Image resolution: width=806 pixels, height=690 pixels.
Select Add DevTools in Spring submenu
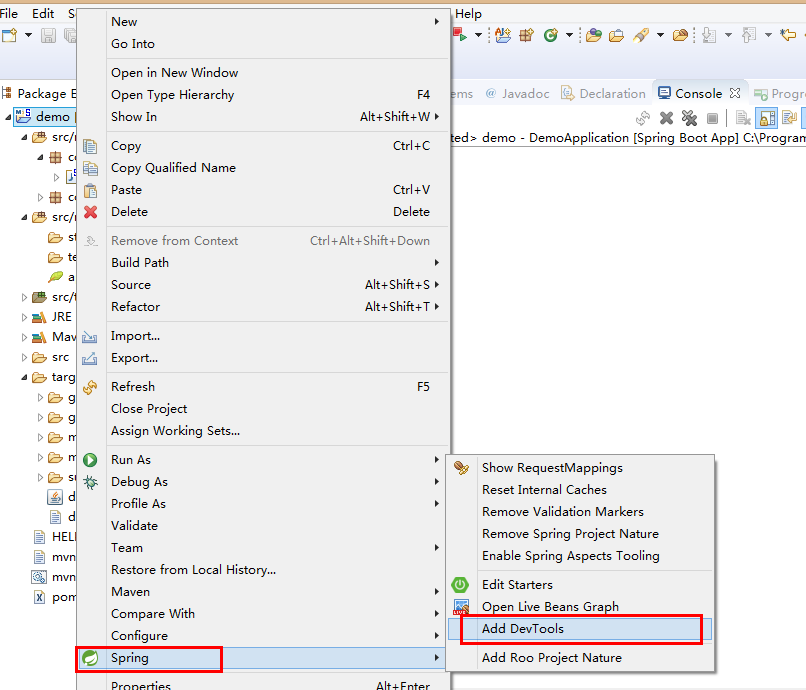(580, 629)
